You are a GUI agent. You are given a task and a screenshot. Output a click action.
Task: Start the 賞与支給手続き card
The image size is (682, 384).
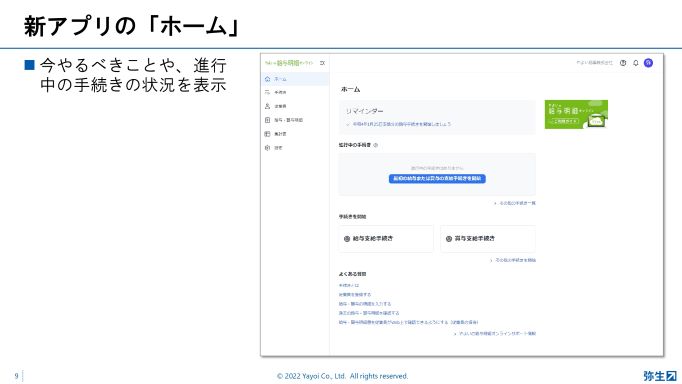click(488, 239)
